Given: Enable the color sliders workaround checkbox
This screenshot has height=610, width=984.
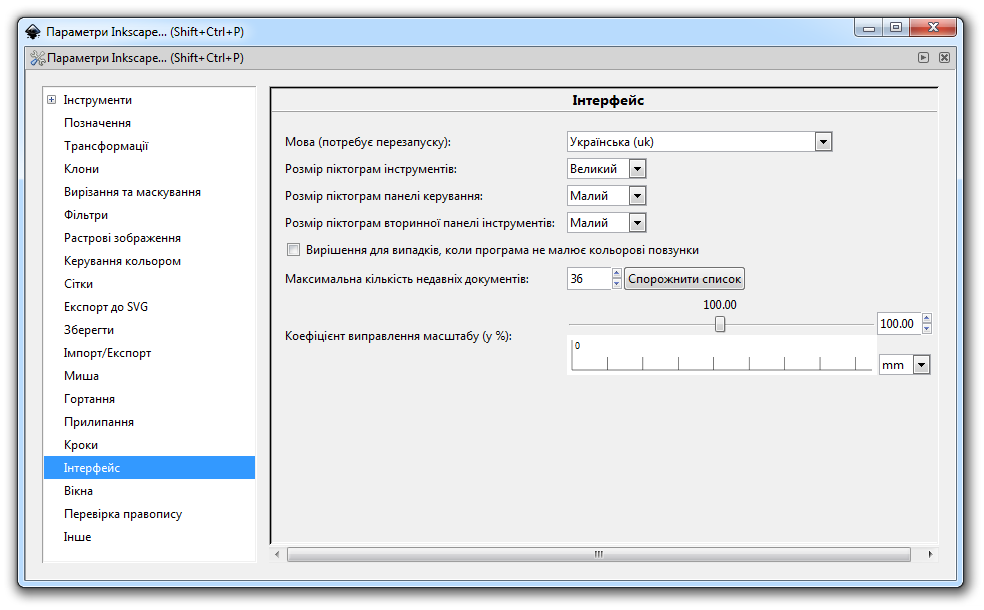Looking at the screenshot, I should click(x=293, y=250).
